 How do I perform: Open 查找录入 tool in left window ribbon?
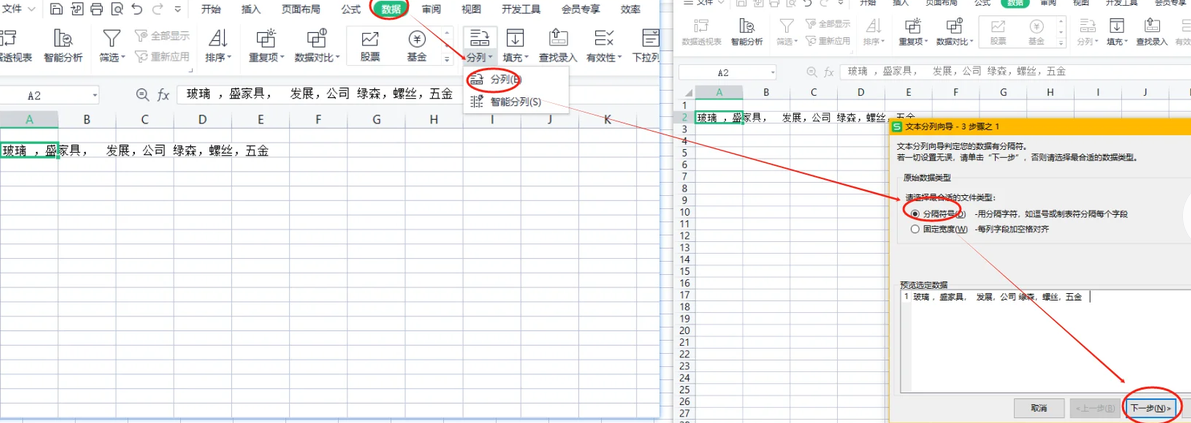(x=558, y=46)
